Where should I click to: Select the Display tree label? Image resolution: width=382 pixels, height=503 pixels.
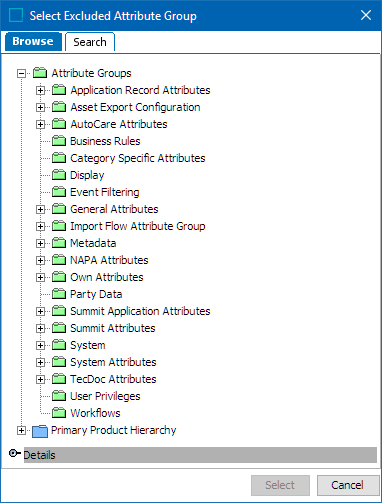point(87,175)
